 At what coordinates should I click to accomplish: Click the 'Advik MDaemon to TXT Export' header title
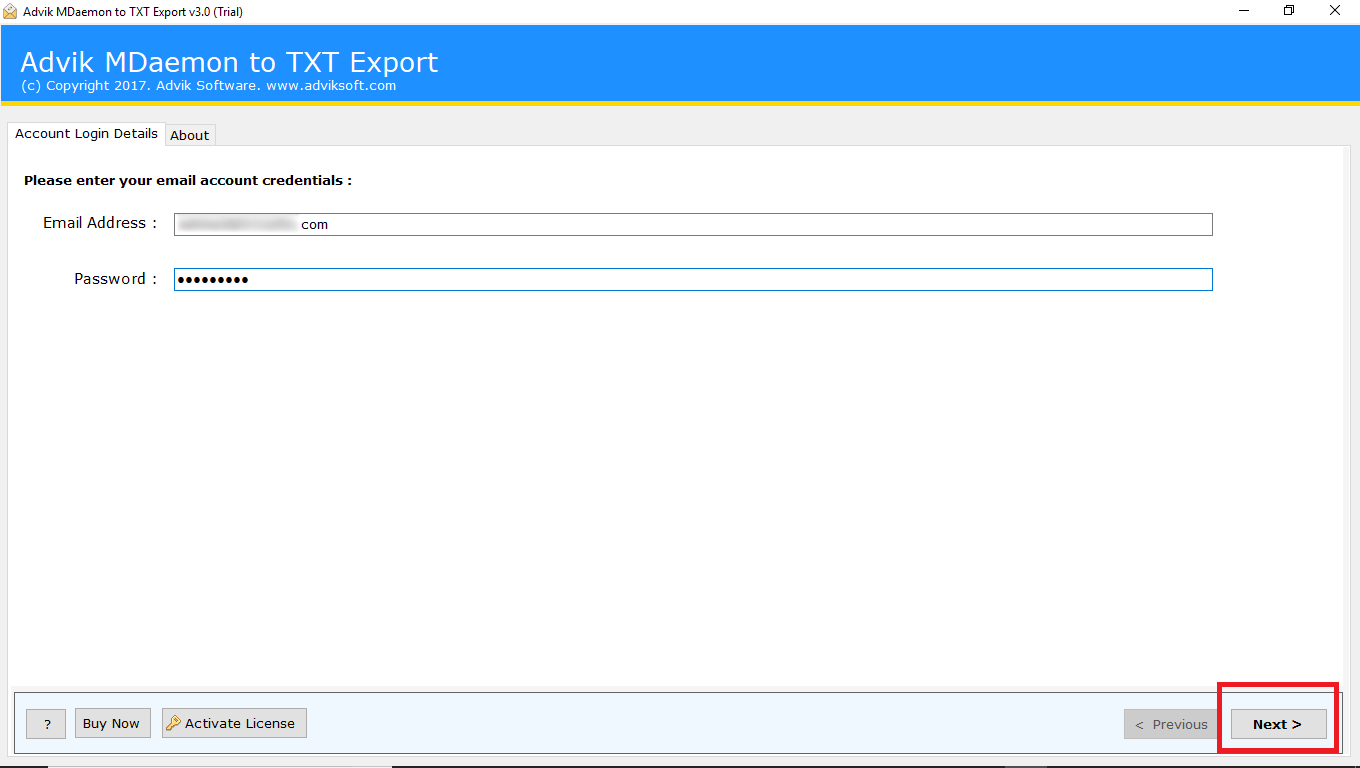(229, 62)
